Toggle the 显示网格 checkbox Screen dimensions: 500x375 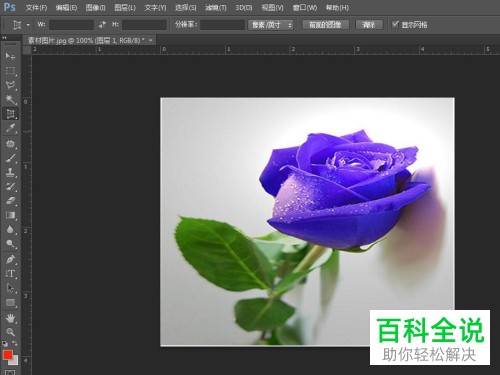tap(395, 24)
